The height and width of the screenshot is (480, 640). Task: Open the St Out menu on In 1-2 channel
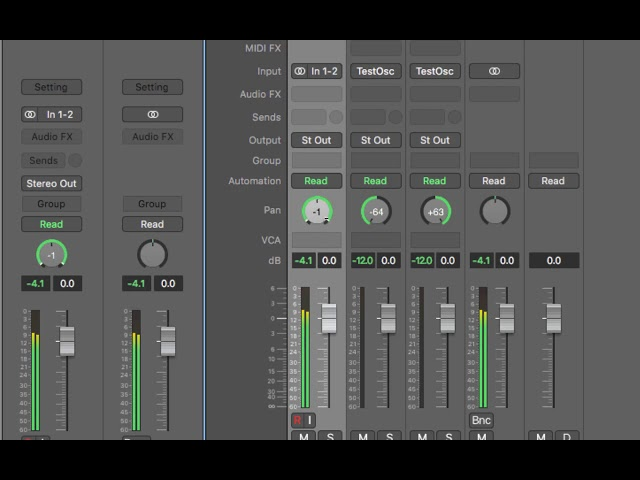click(316, 140)
